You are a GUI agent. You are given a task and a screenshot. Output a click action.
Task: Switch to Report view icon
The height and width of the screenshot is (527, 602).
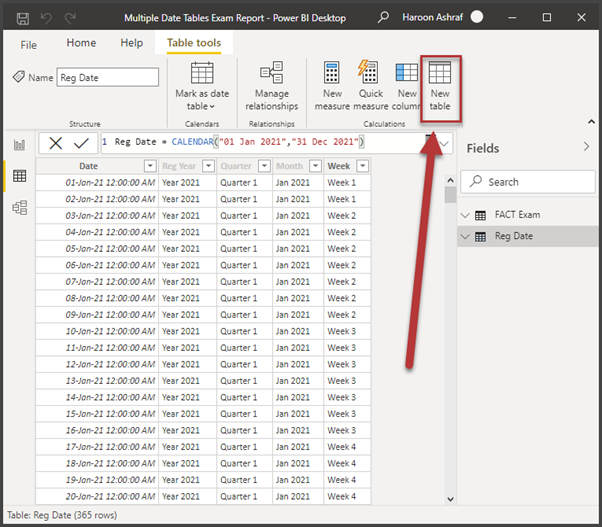pos(20,145)
